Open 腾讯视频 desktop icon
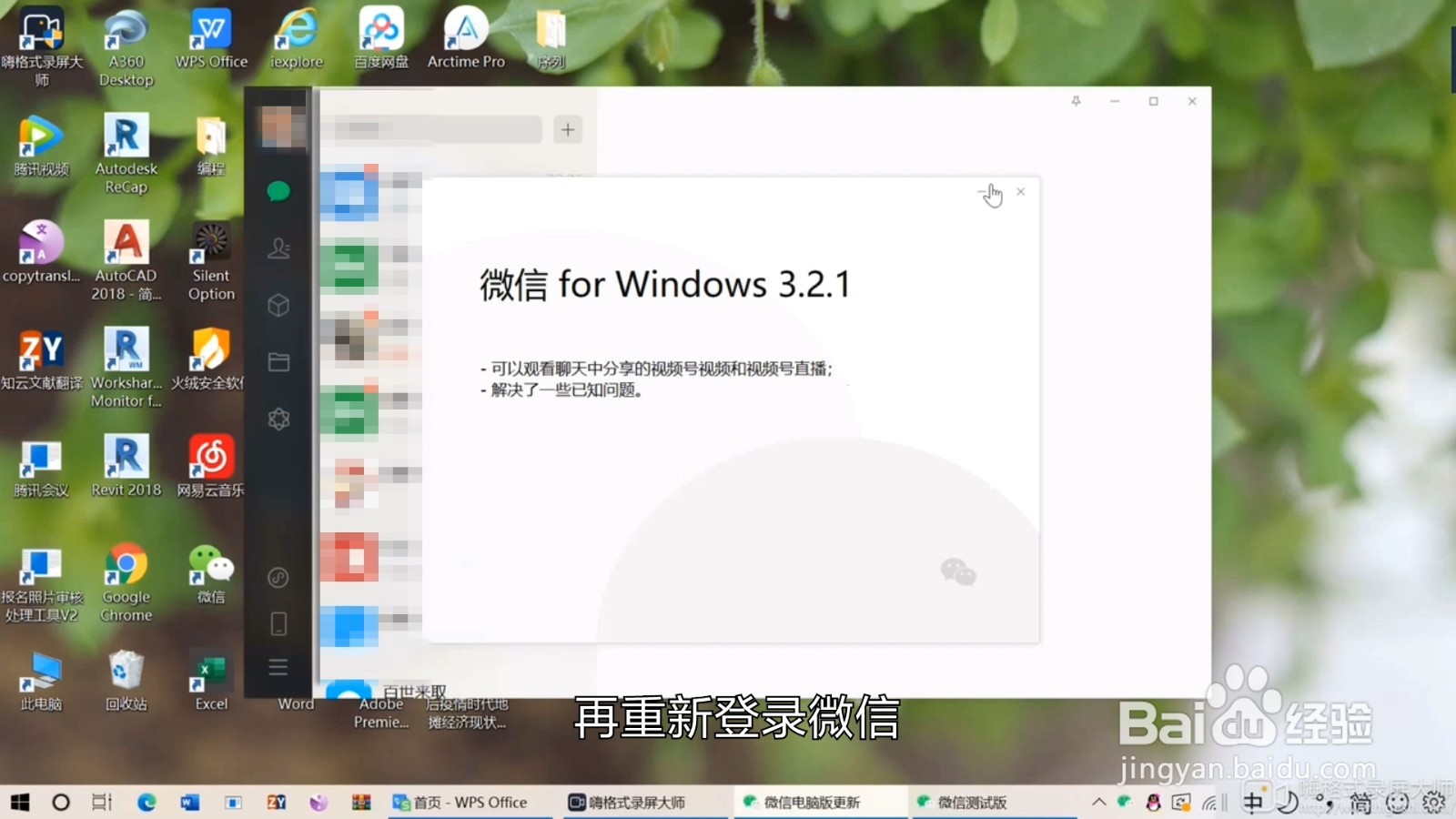The width and height of the screenshot is (1456, 819). pos(41,146)
